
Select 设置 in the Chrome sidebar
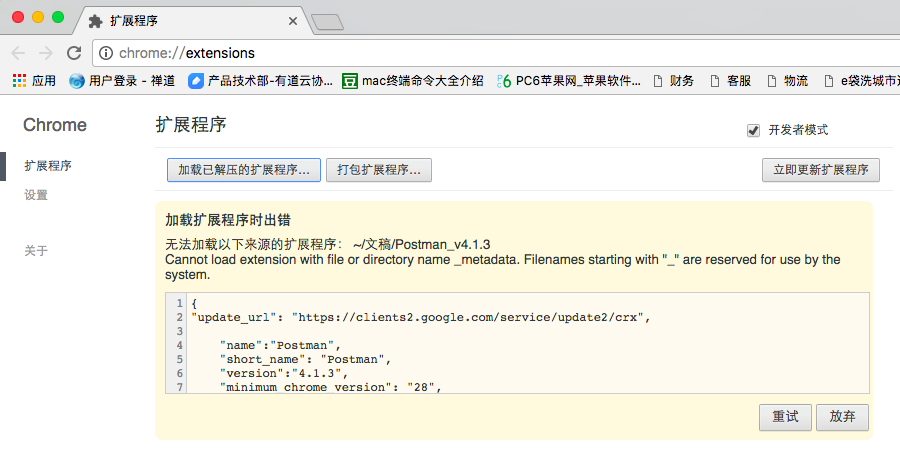36,195
